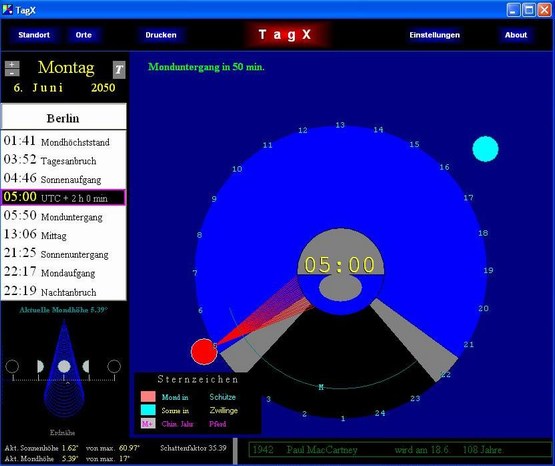The width and height of the screenshot is (555, 466).
Task: Maximize the TagX window
Action: tap(529, 10)
